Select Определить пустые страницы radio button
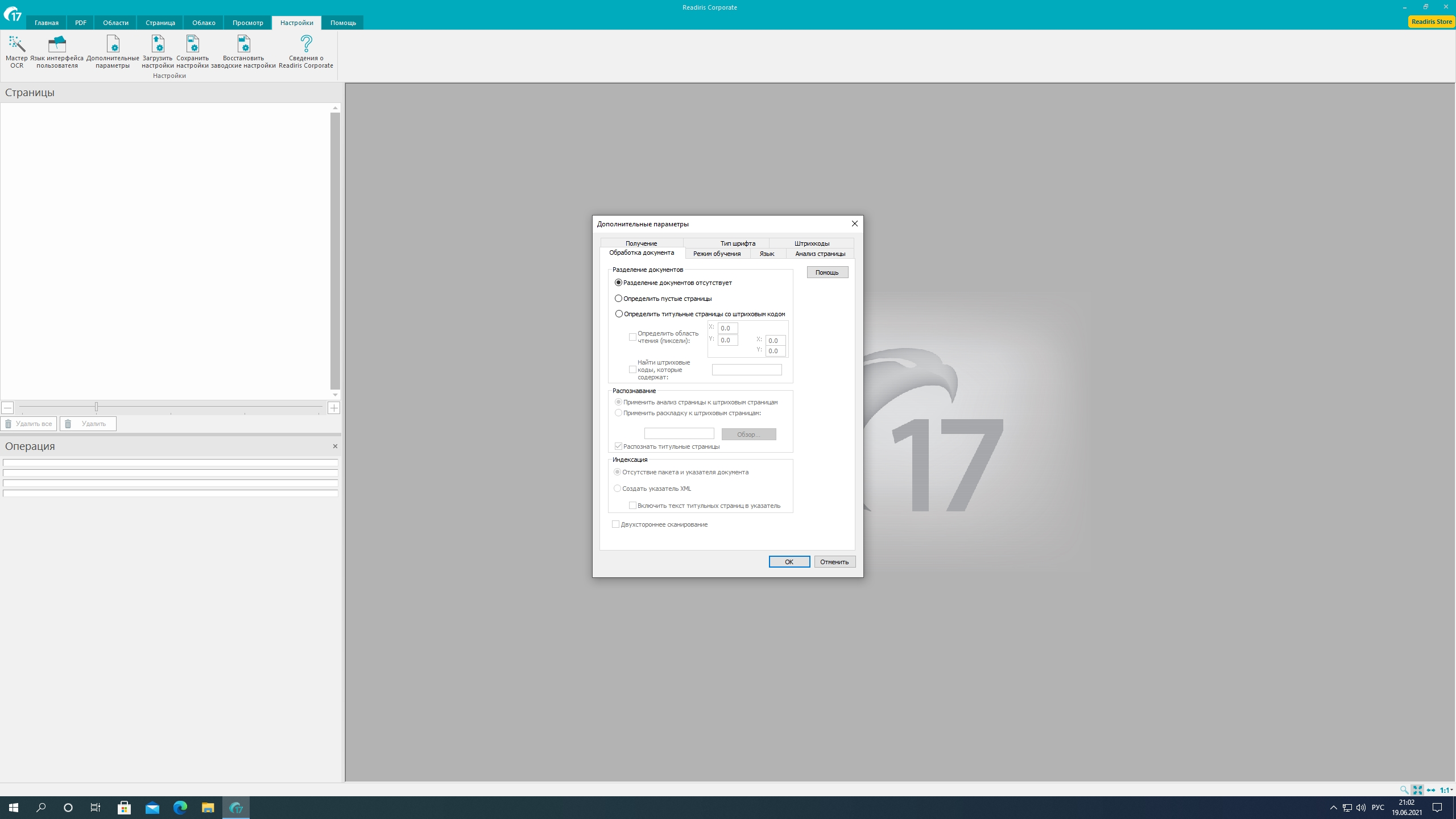The height and width of the screenshot is (819, 1456). coord(618,298)
